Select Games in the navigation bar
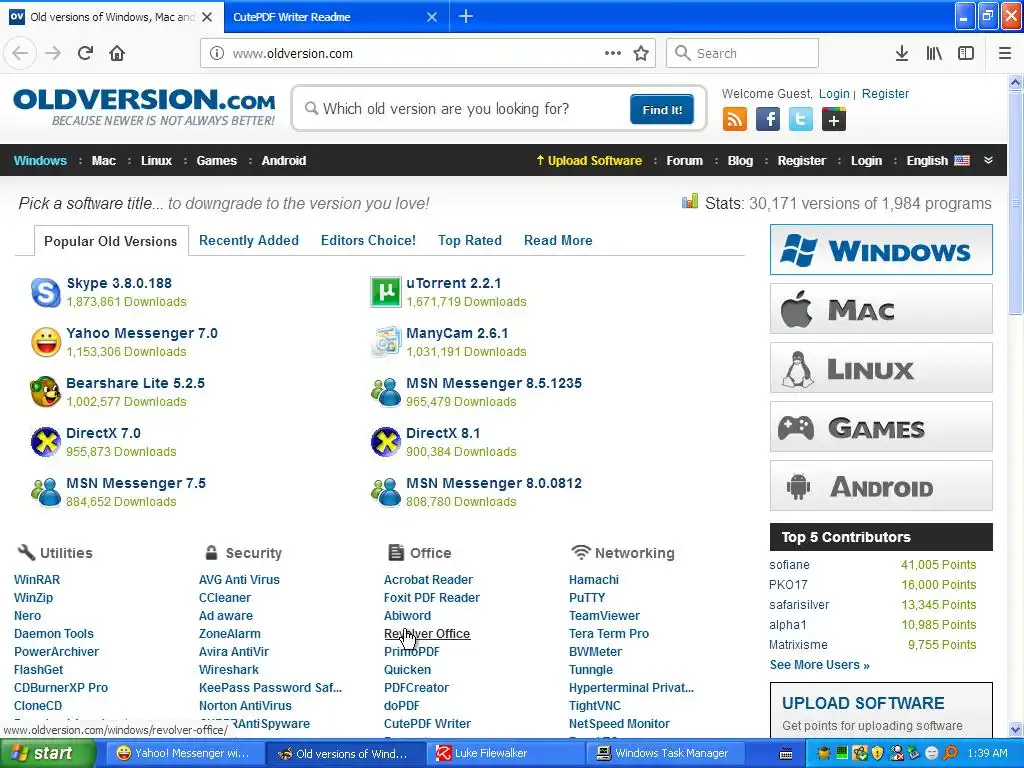1024x768 pixels. [216, 161]
